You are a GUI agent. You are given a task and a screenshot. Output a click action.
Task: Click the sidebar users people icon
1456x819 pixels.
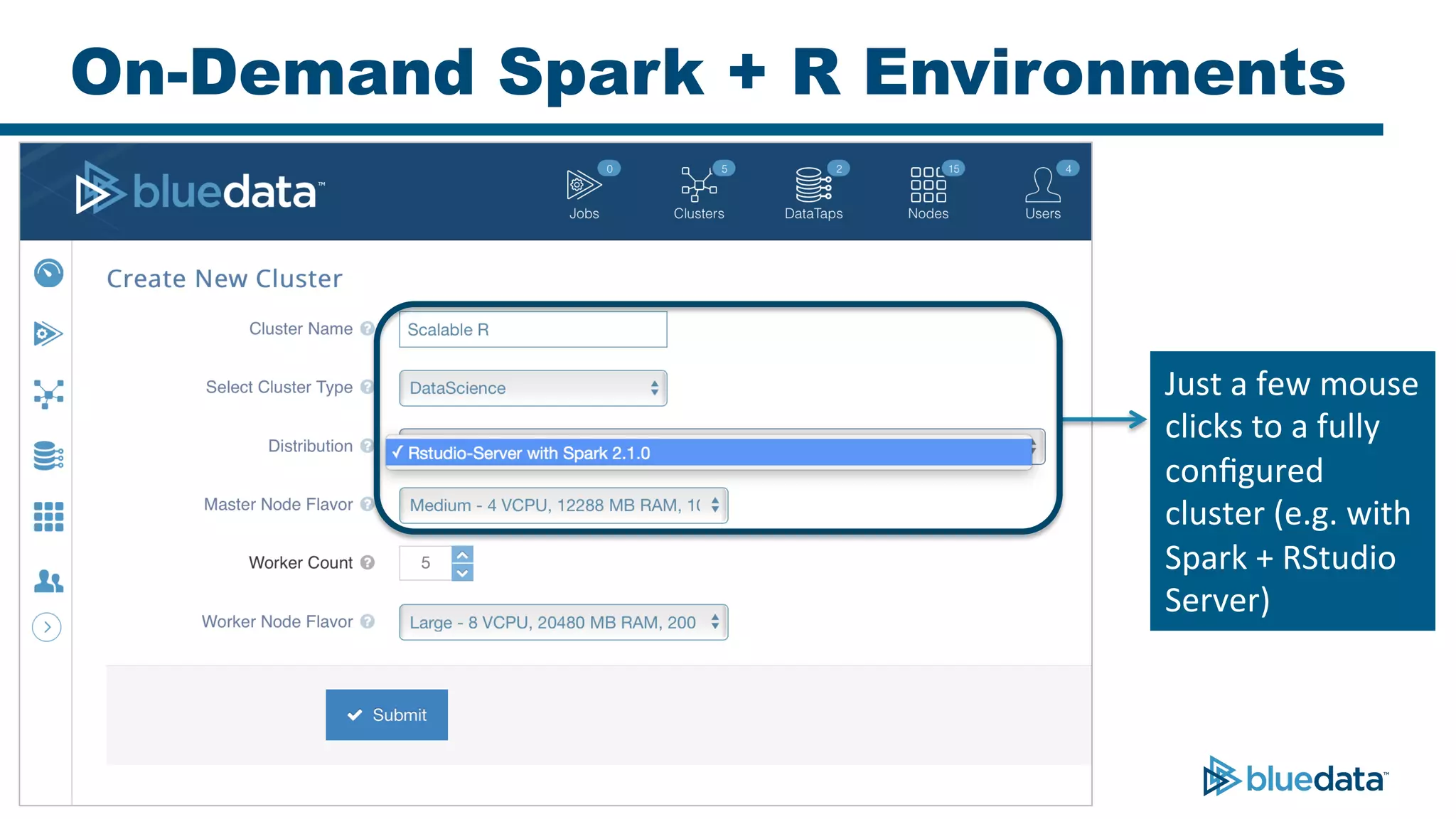[x=48, y=581]
